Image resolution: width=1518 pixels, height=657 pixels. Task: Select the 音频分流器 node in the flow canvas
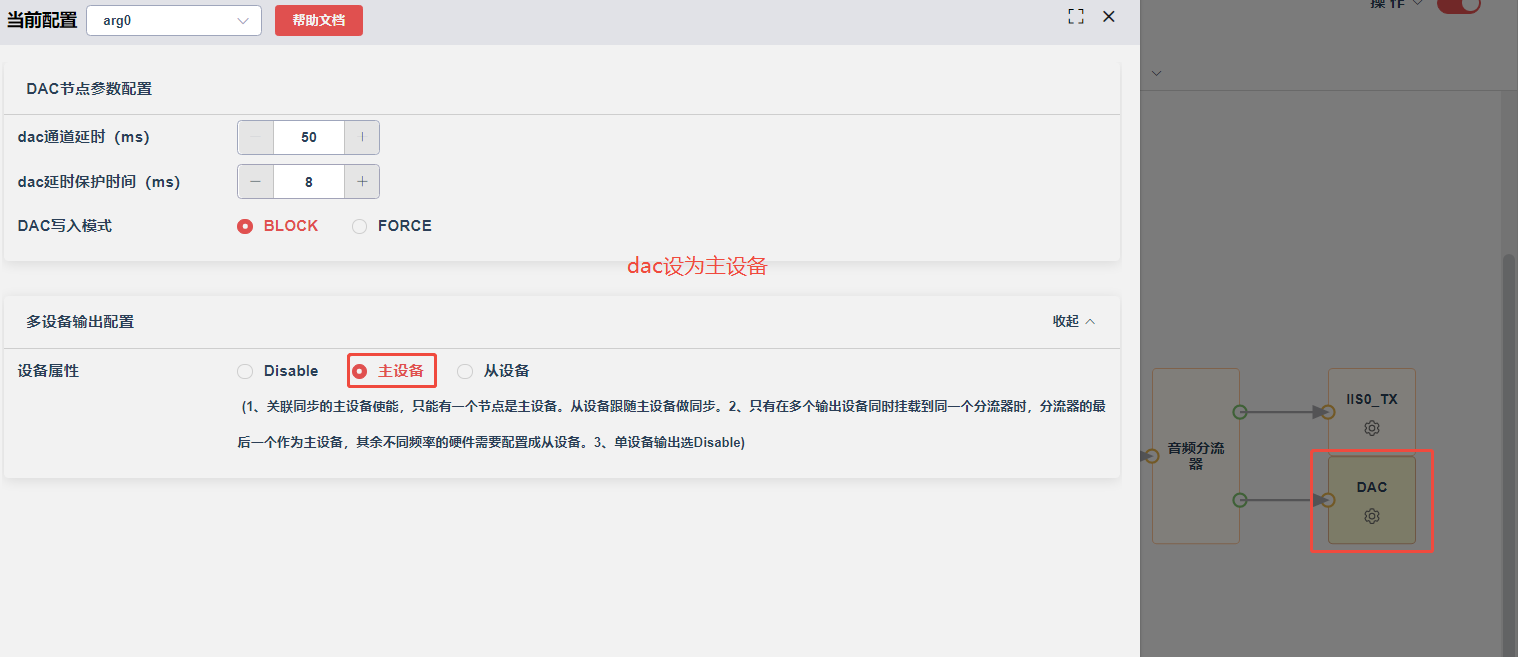[1196, 456]
